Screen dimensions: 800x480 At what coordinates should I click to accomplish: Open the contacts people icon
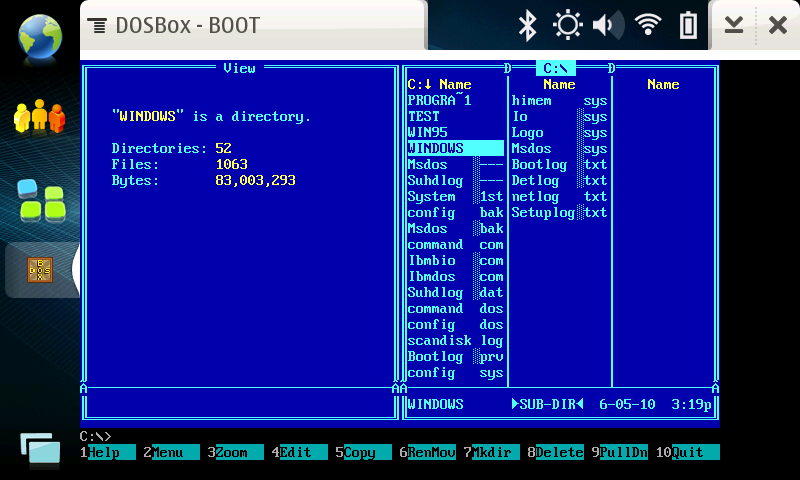pos(39,116)
